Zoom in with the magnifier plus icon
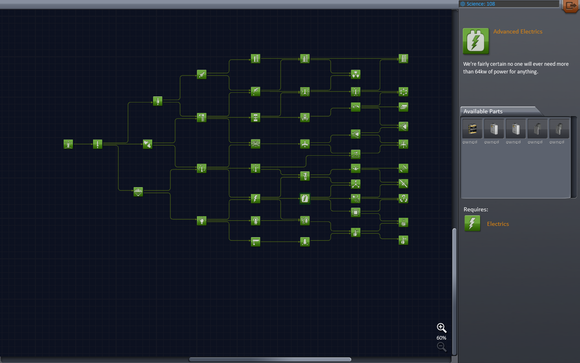Image resolution: width=580 pixels, height=363 pixels. [x=441, y=327]
